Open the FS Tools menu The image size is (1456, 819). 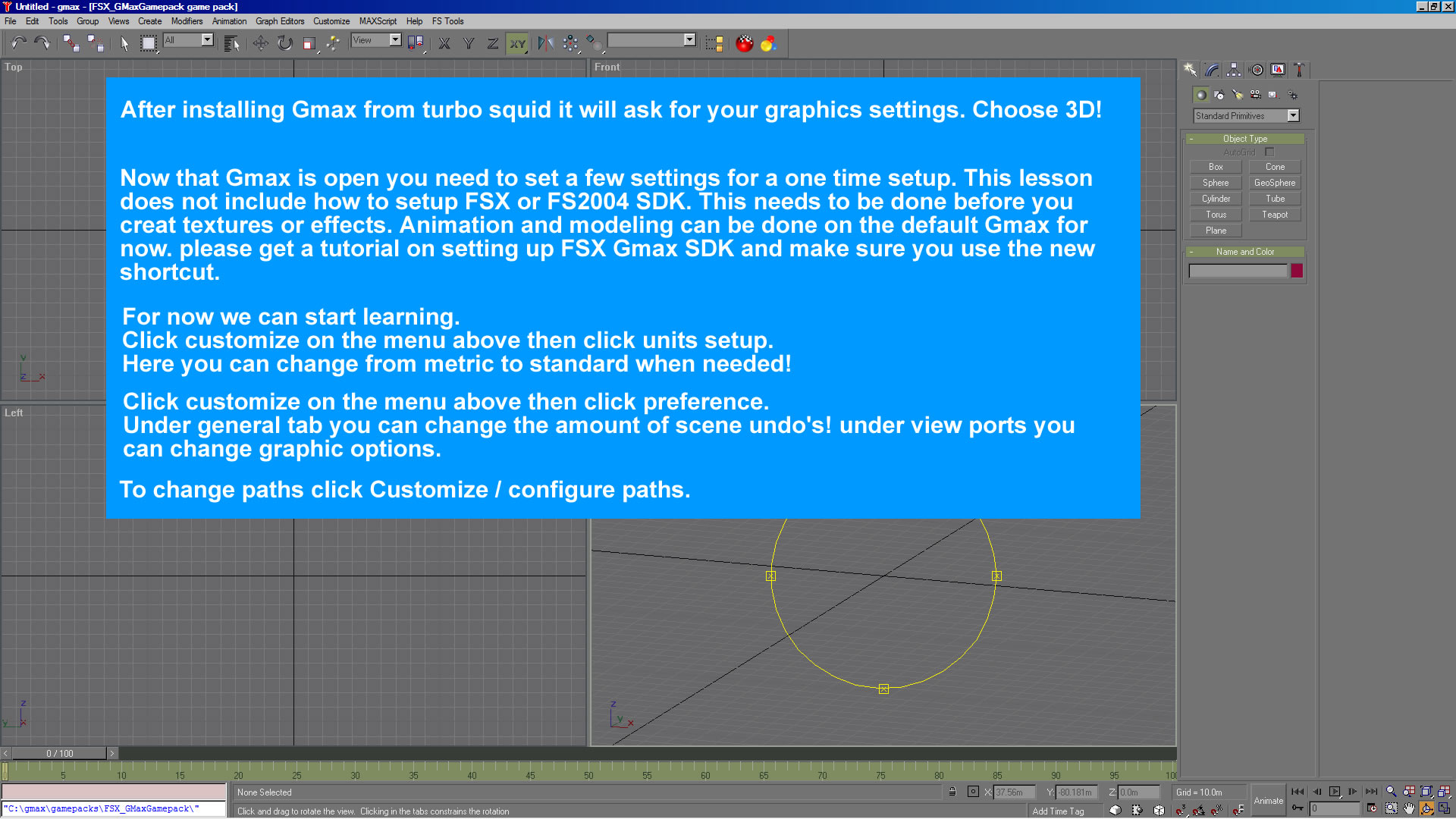(447, 21)
